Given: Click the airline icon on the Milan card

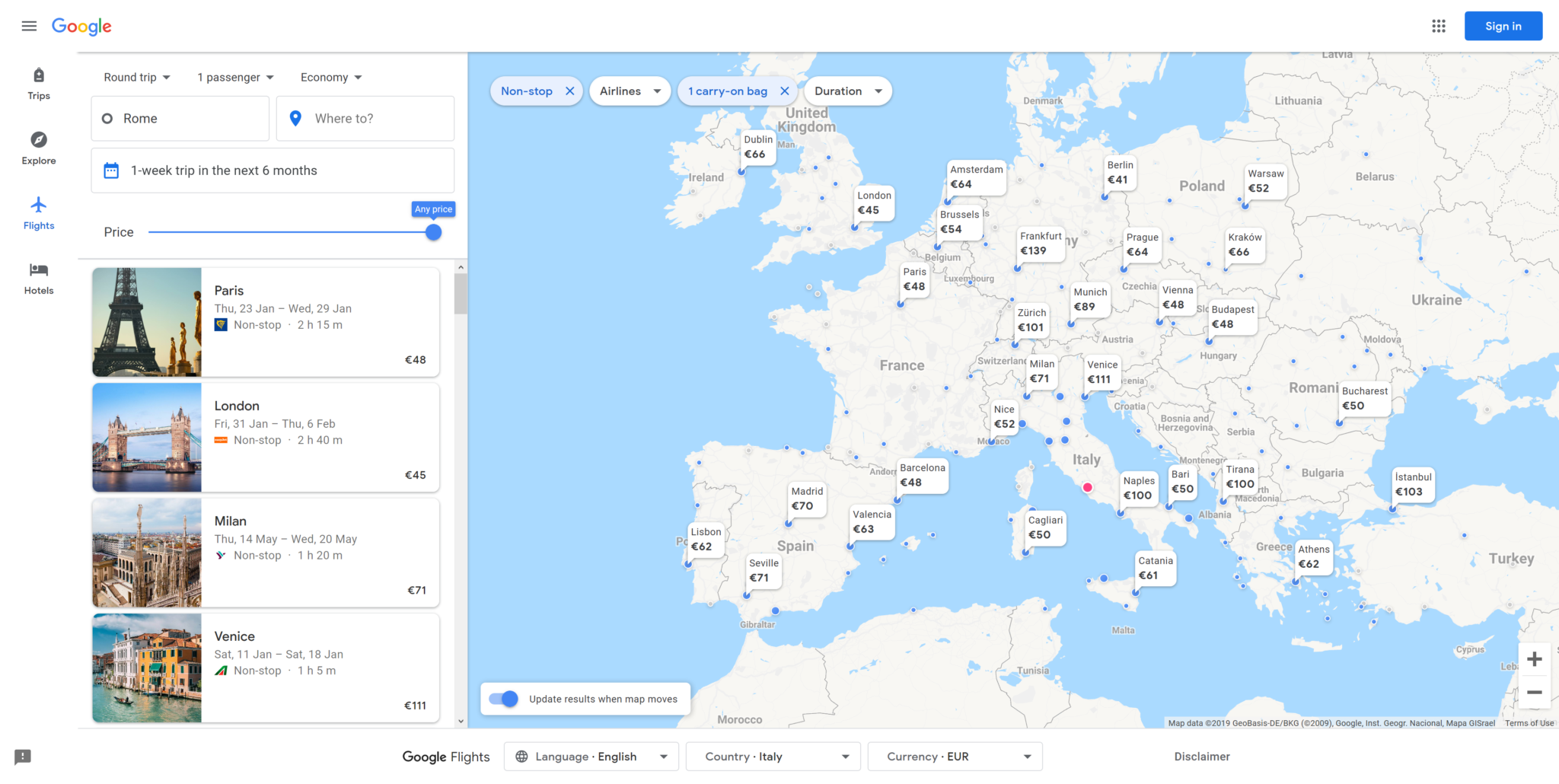Looking at the screenshot, I should 221,556.
